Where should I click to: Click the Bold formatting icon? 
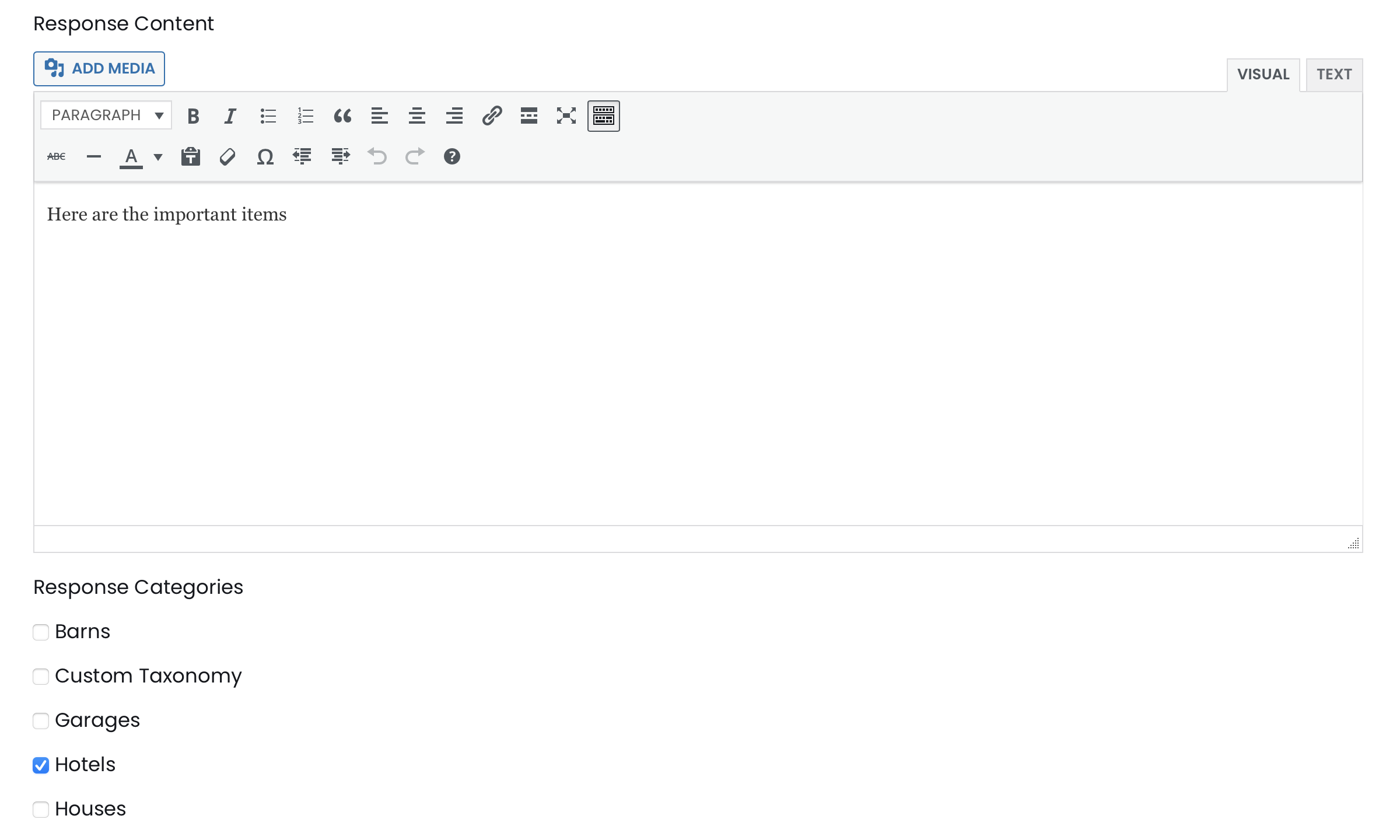[x=194, y=116]
